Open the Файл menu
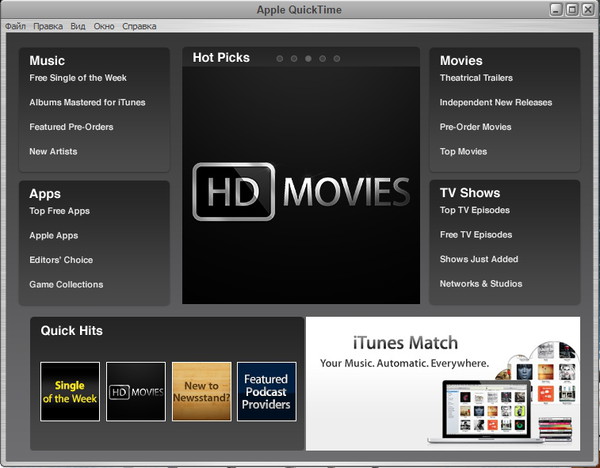Screen dimensions: 600x468 pos(15,26)
